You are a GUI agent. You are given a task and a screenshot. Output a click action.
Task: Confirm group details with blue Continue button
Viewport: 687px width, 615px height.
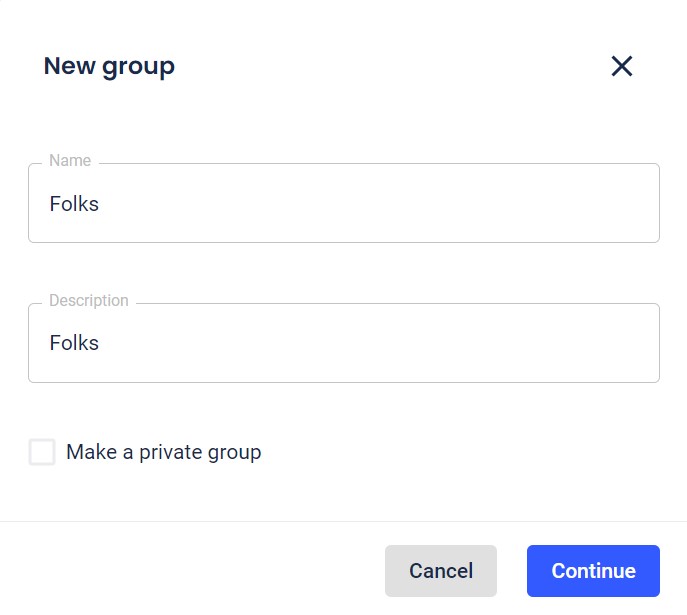point(593,571)
